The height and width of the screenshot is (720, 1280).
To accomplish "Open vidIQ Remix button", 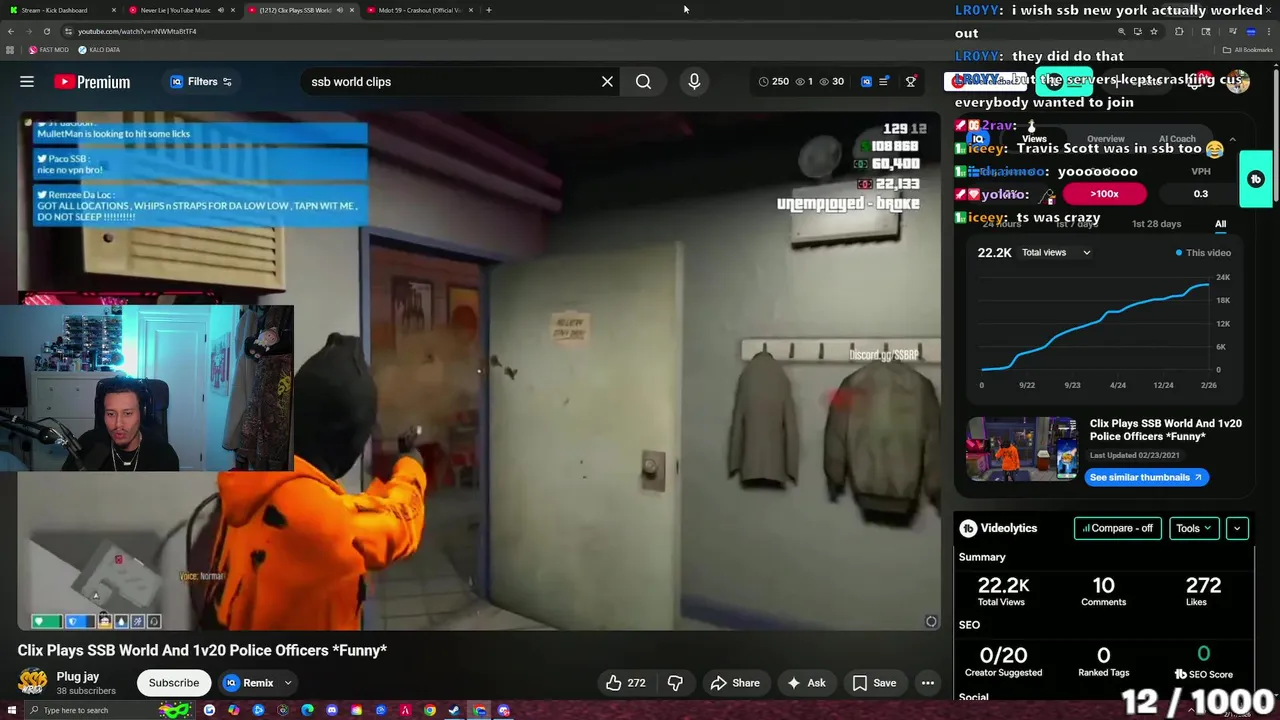I will tap(249, 683).
